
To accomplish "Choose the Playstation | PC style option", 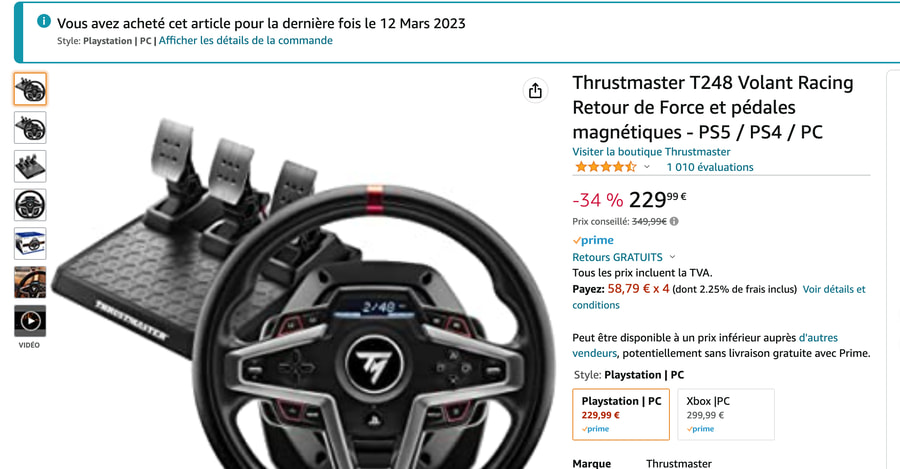I will click(621, 414).
